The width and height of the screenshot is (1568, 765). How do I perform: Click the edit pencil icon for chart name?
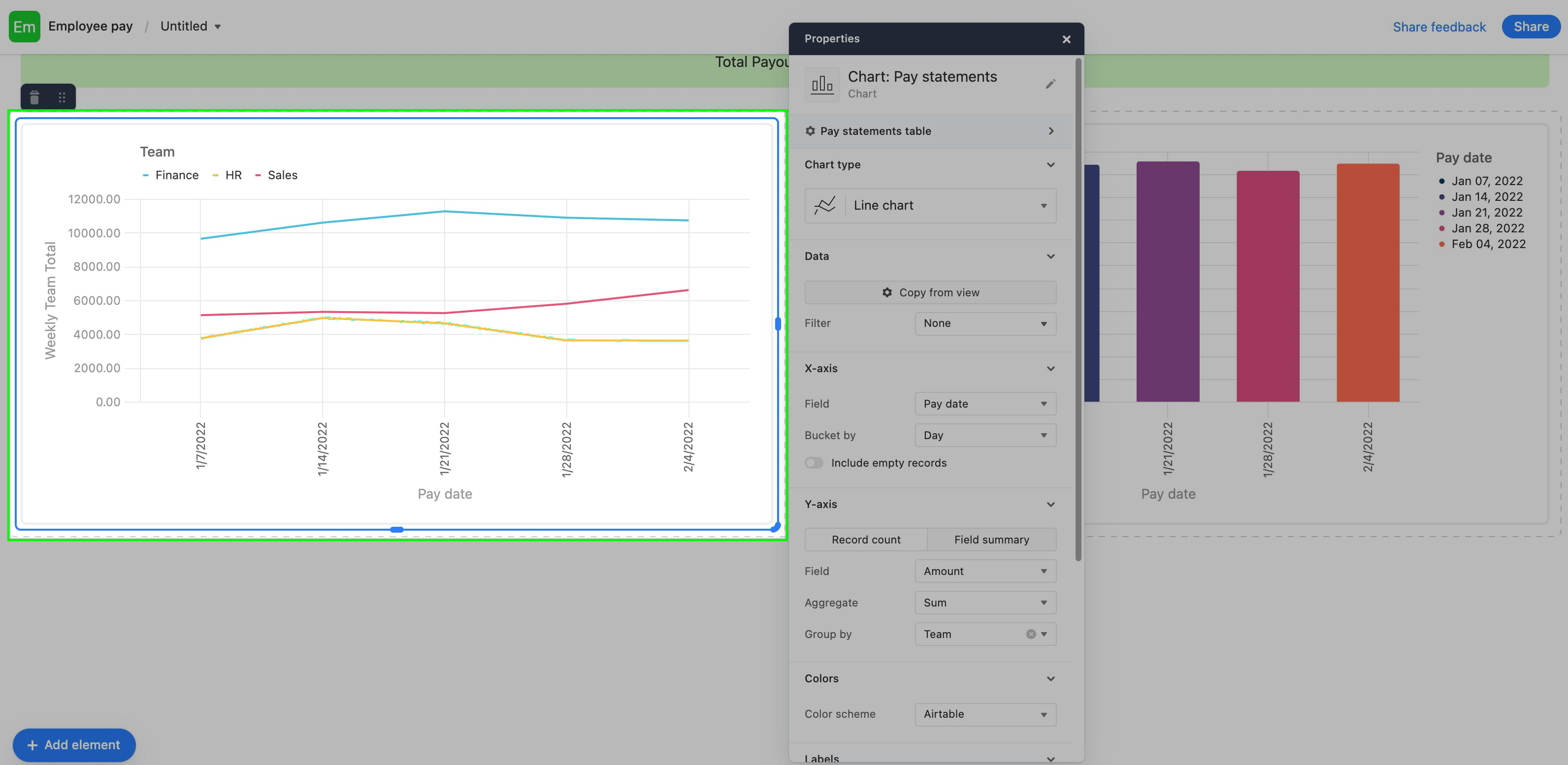[x=1051, y=85]
